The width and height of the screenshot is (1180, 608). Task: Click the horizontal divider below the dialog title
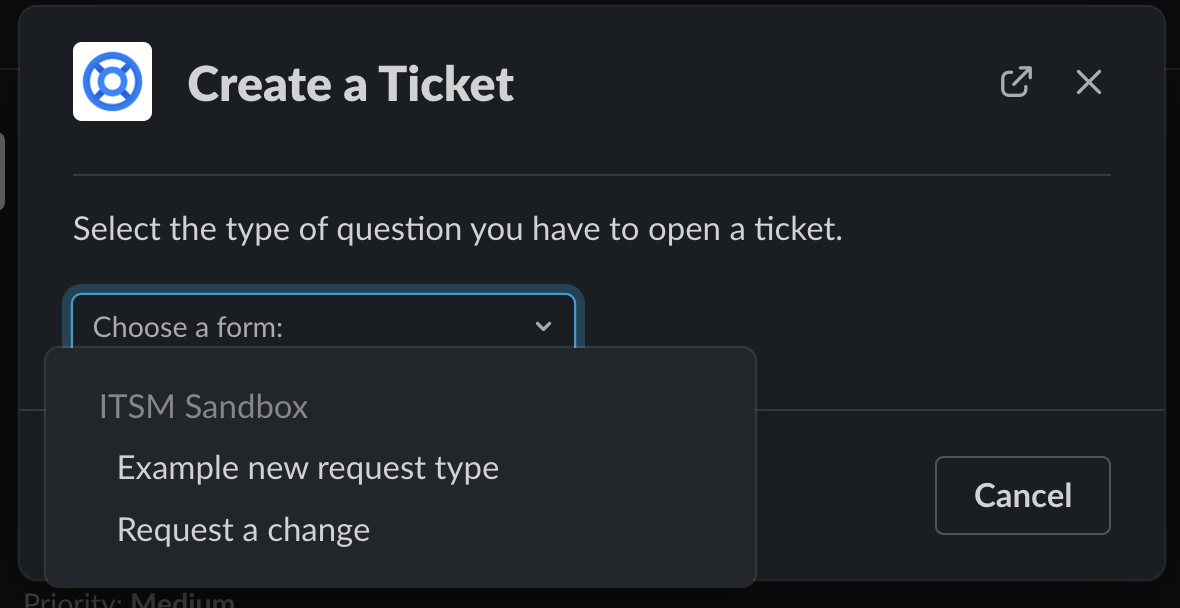pos(591,175)
